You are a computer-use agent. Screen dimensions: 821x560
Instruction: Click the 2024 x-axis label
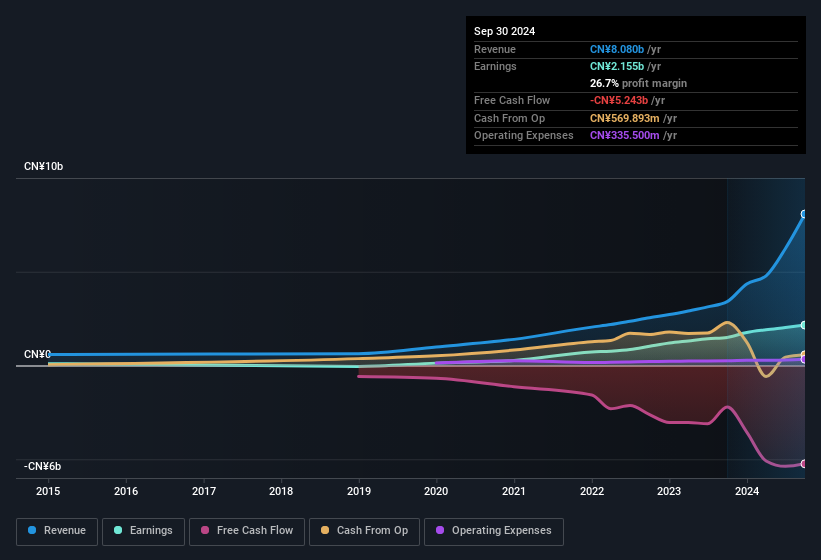747,491
